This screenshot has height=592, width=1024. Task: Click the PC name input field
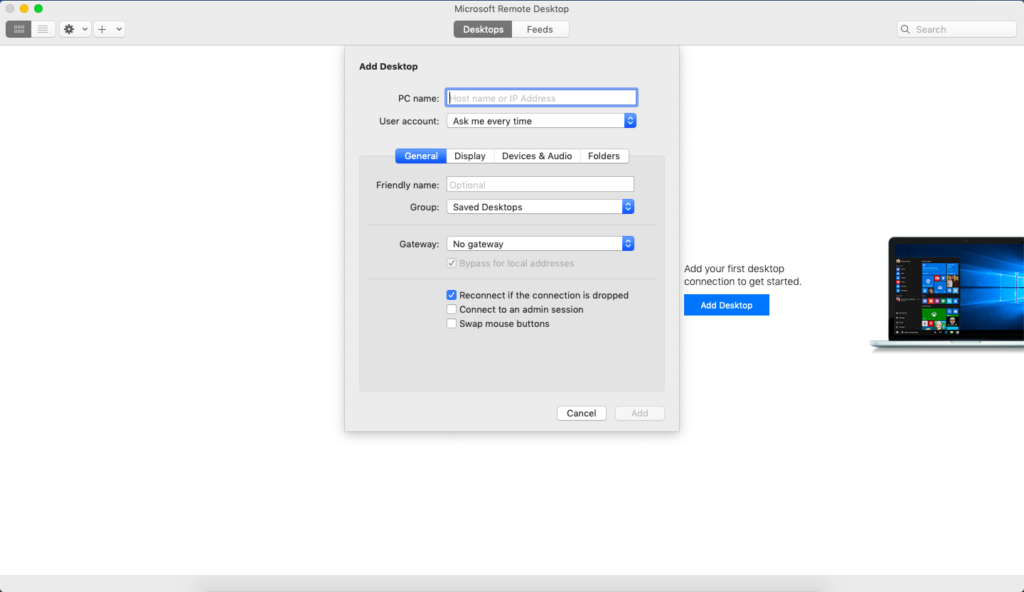point(541,97)
